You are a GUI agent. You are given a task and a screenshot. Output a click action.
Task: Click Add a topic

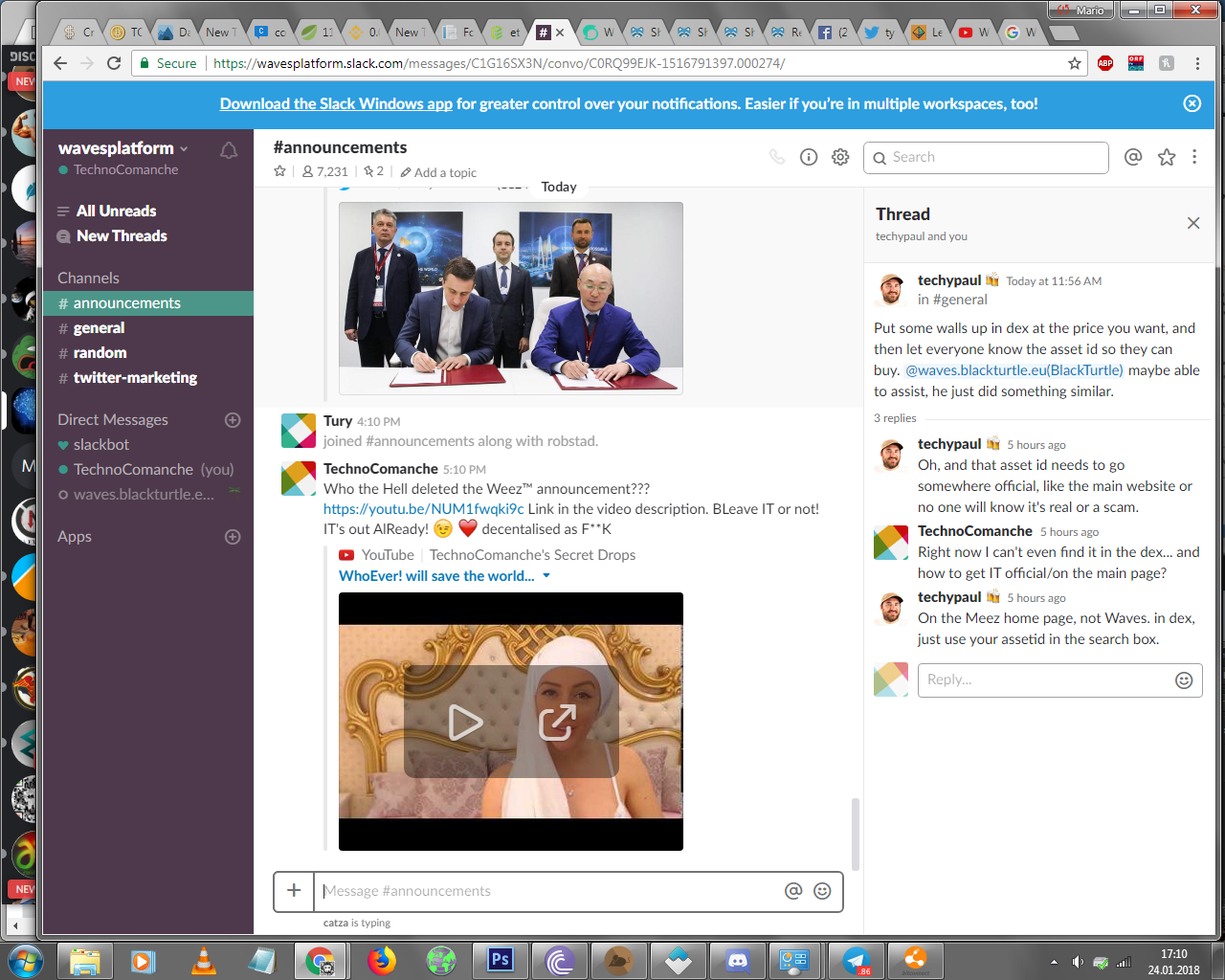tap(438, 172)
